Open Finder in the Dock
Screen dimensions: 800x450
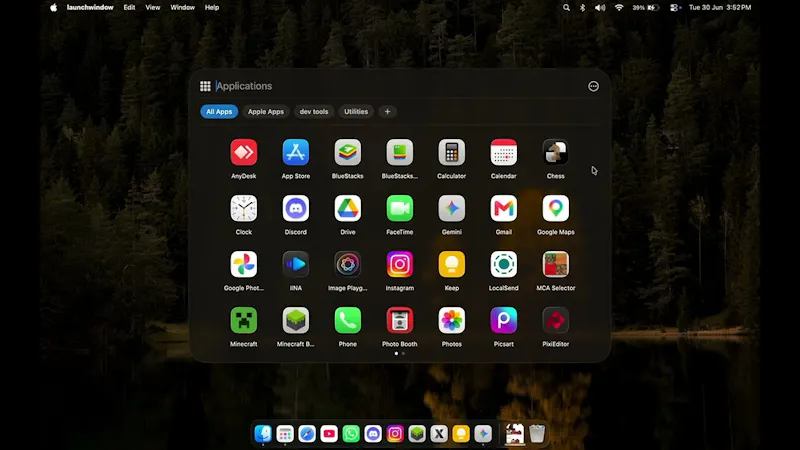click(263, 434)
